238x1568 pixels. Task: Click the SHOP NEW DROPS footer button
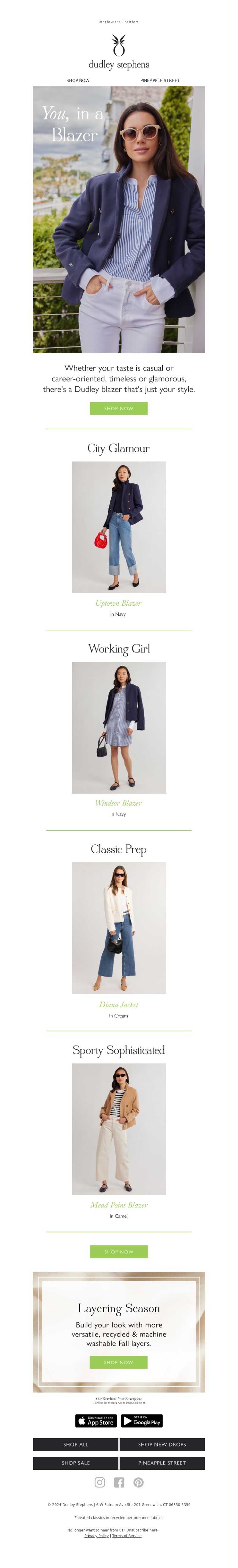coord(162,1444)
